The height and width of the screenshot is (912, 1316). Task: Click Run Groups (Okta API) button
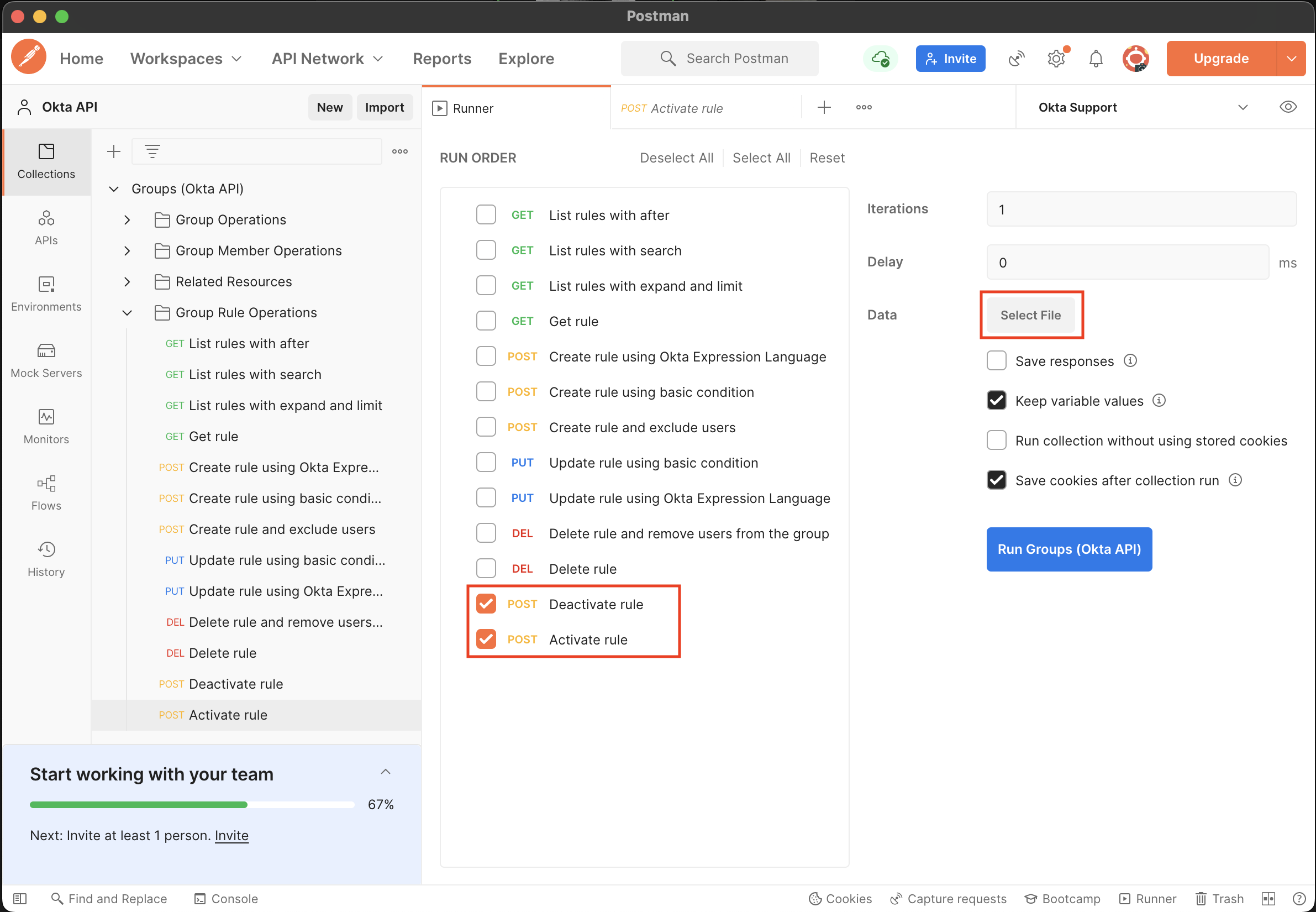[1068, 549]
